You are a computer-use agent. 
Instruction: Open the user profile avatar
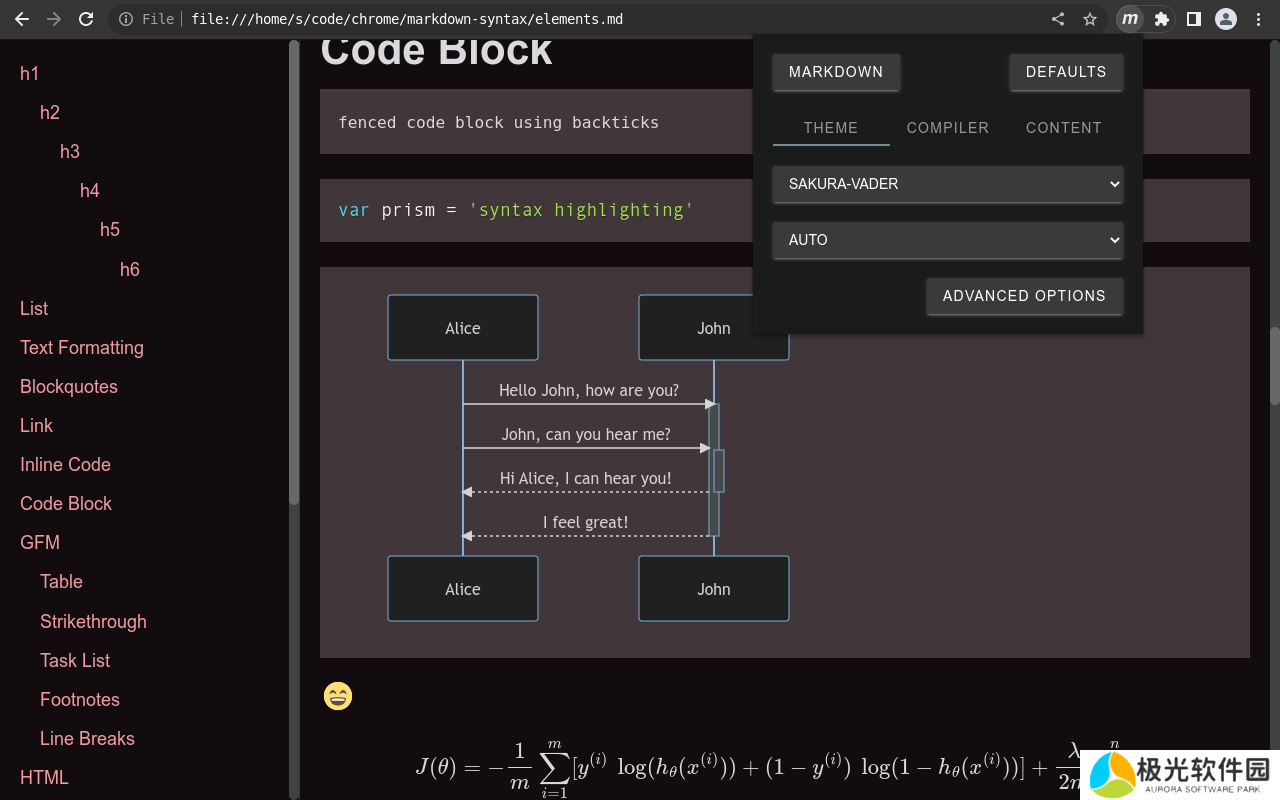click(1226, 19)
